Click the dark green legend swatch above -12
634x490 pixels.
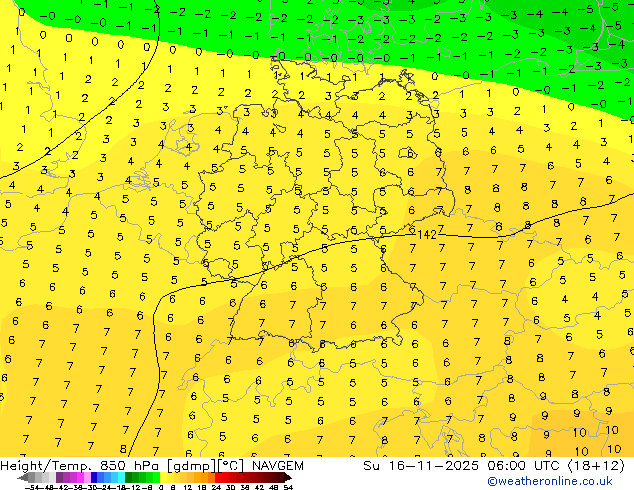coord(128,477)
